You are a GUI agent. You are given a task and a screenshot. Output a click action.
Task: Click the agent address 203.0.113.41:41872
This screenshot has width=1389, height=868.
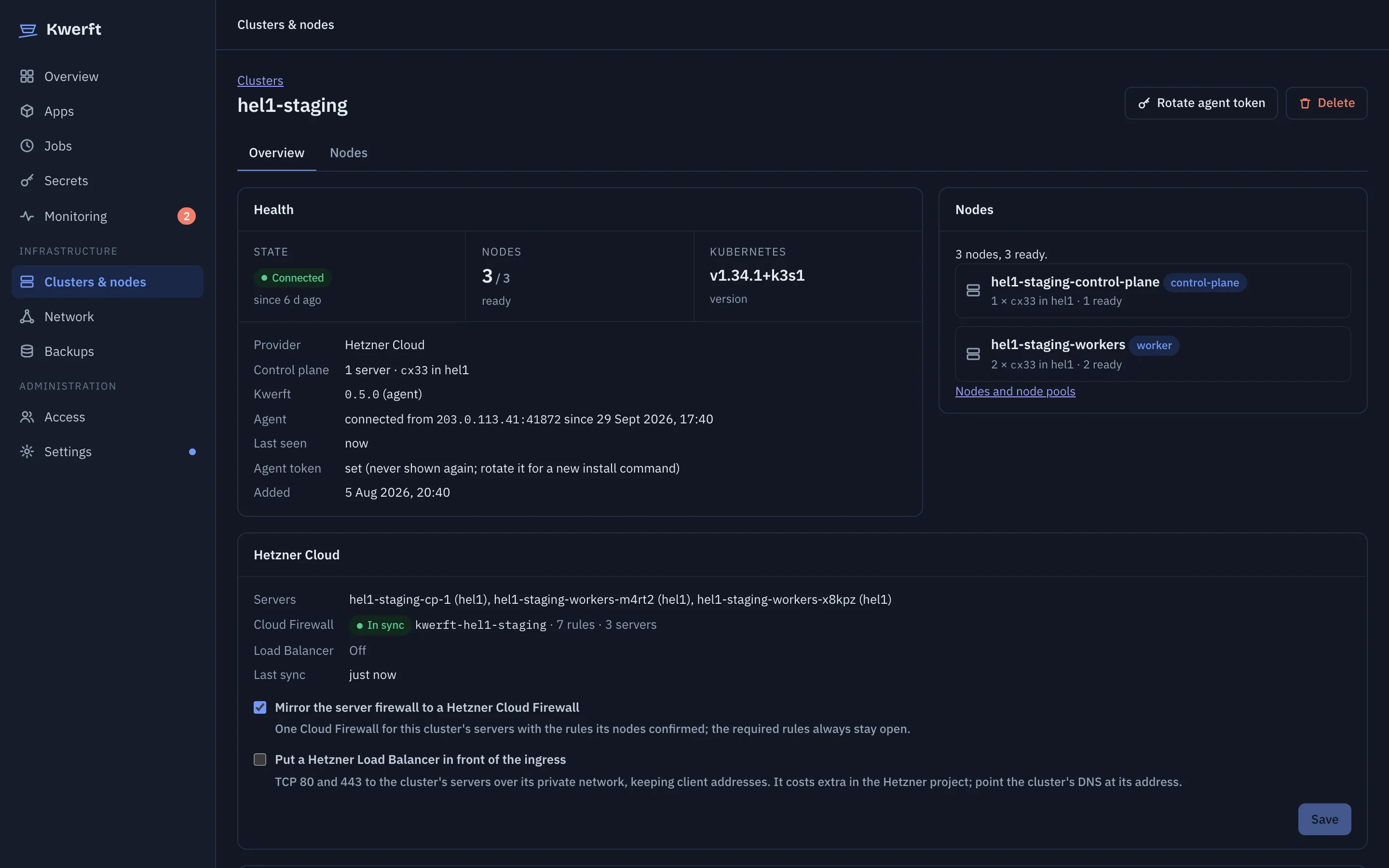click(498, 420)
